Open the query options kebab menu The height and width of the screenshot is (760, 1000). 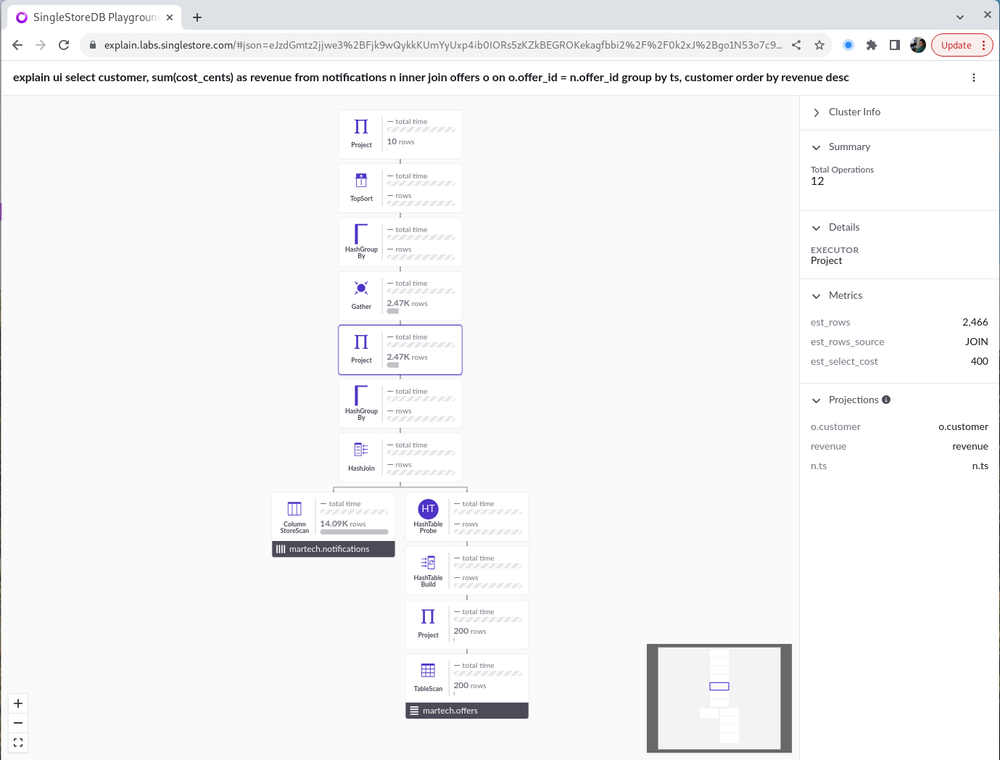click(974, 77)
